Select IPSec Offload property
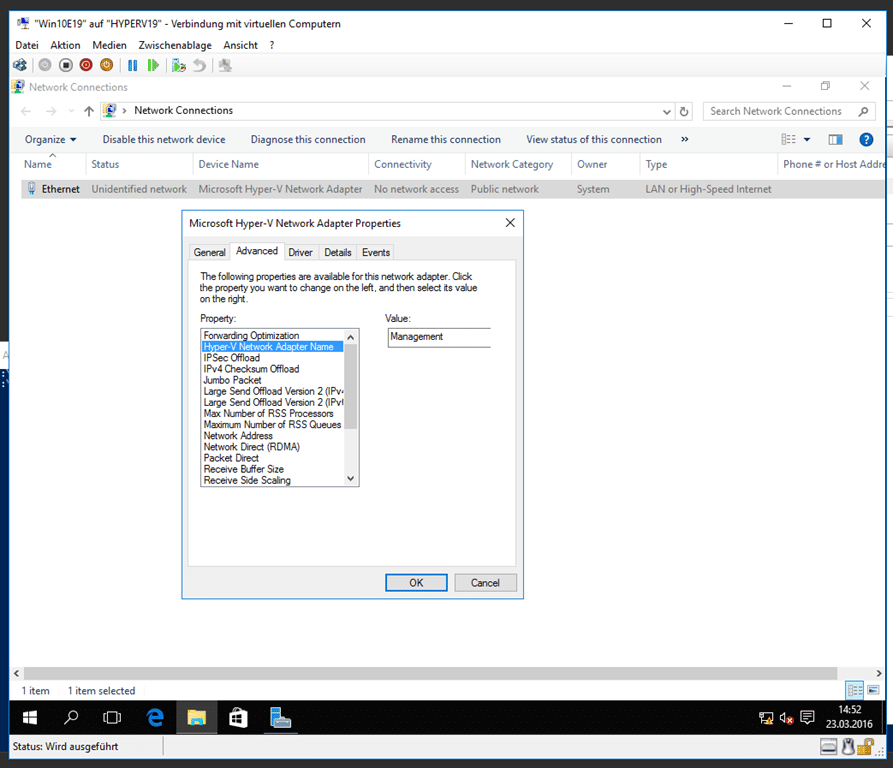This screenshot has width=893, height=768. click(231, 358)
